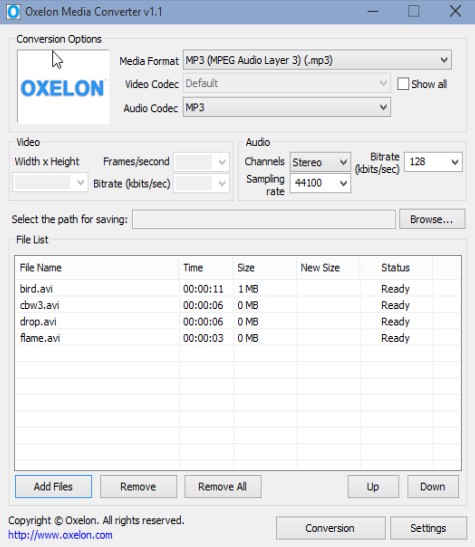This screenshot has width=475, height=547.
Task: Open the Width x Height dropdown
Action: 50,182
